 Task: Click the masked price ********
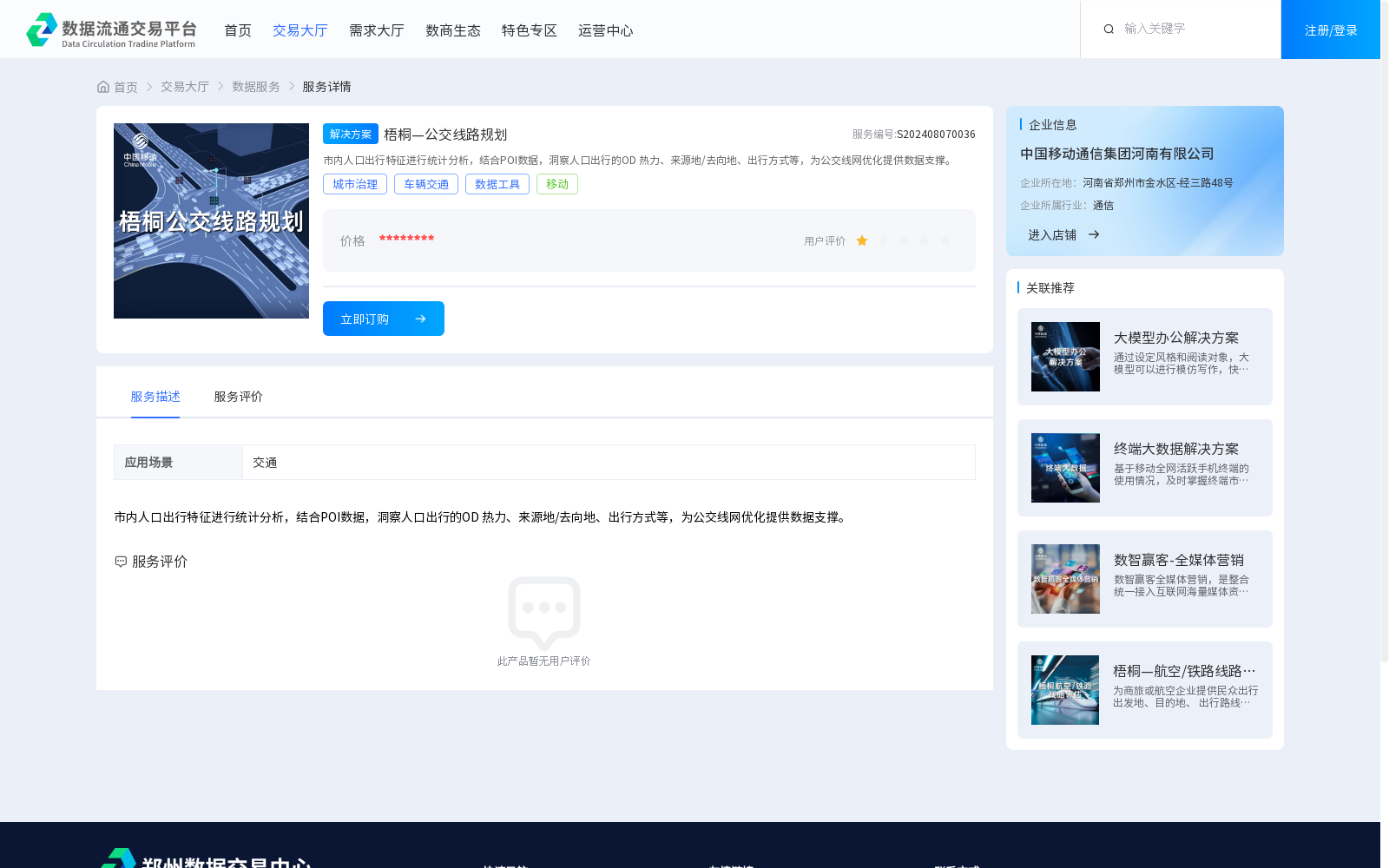click(x=406, y=239)
